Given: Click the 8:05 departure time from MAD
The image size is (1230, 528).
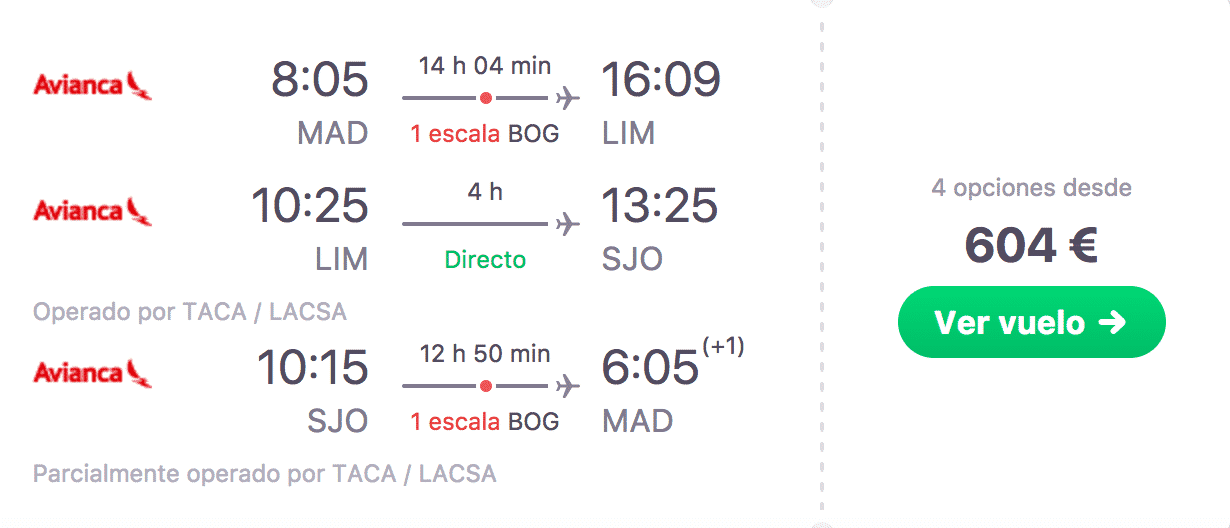Looking at the screenshot, I should [x=320, y=79].
